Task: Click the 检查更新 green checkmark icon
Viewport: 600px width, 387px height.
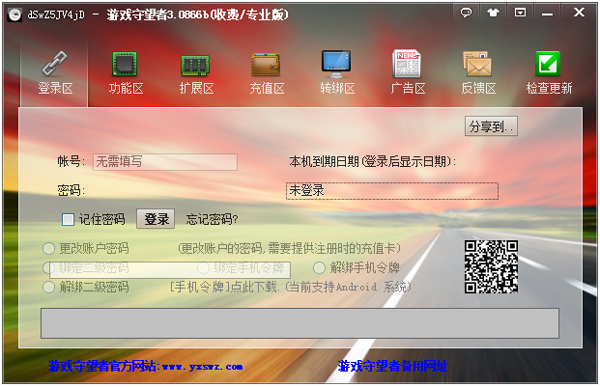Action: (x=548, y=64)
